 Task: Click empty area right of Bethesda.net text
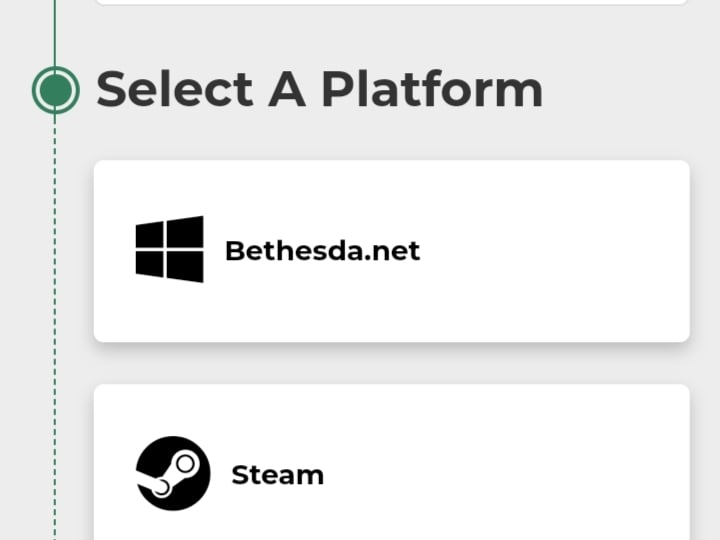(551, 251)
